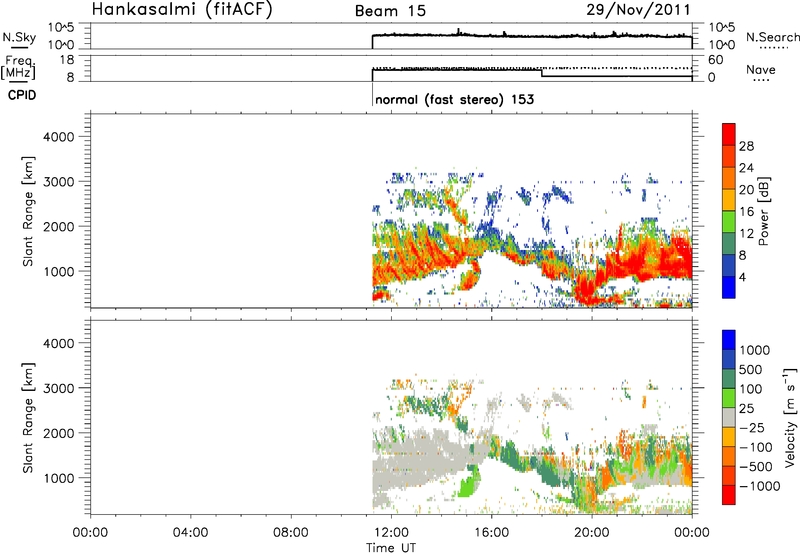Click the N.Search legend label

772,37
